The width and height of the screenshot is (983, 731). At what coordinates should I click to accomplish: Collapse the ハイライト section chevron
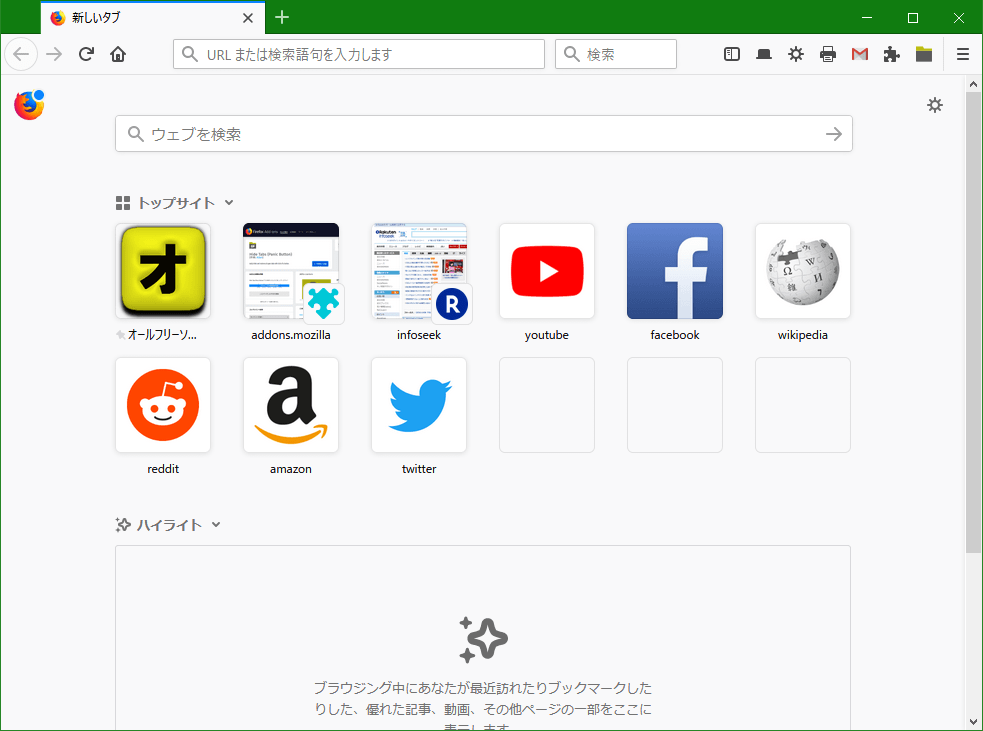click(x=216, y=525)
